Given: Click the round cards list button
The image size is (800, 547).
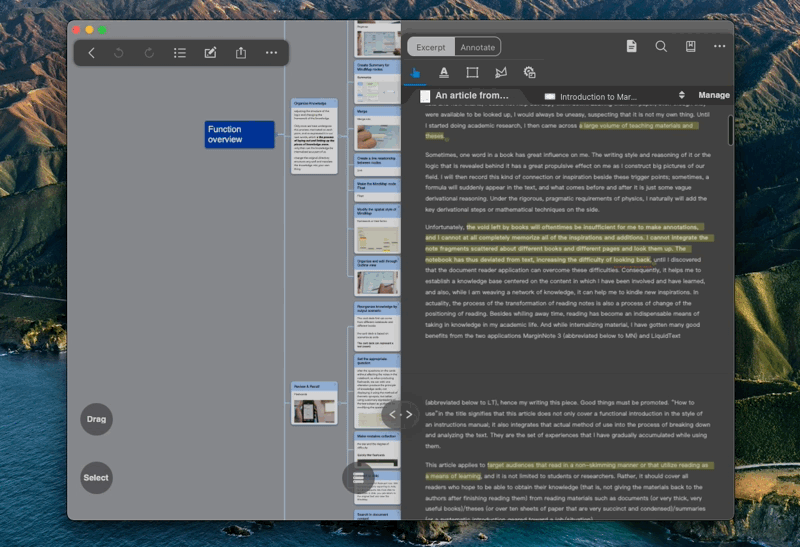Looking at the screenshot, I should (x=358, y=478).
